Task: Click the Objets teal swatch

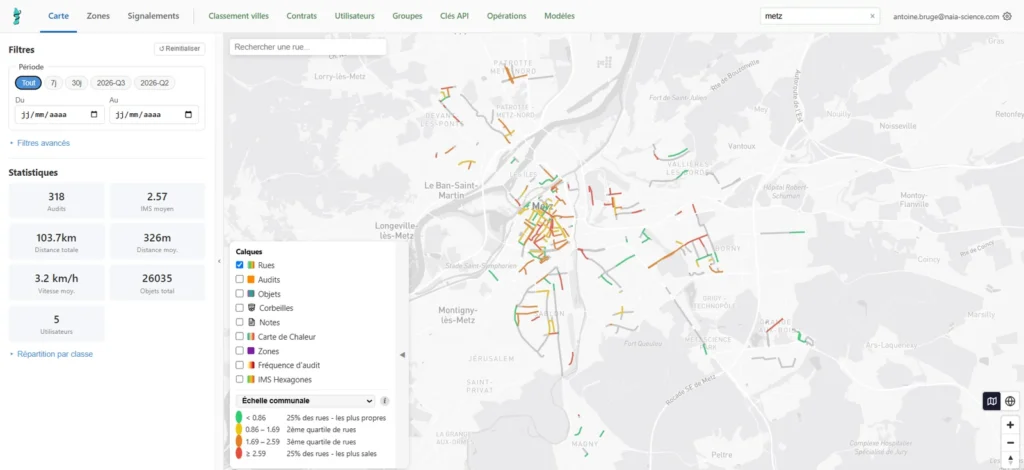Action: 251,294
